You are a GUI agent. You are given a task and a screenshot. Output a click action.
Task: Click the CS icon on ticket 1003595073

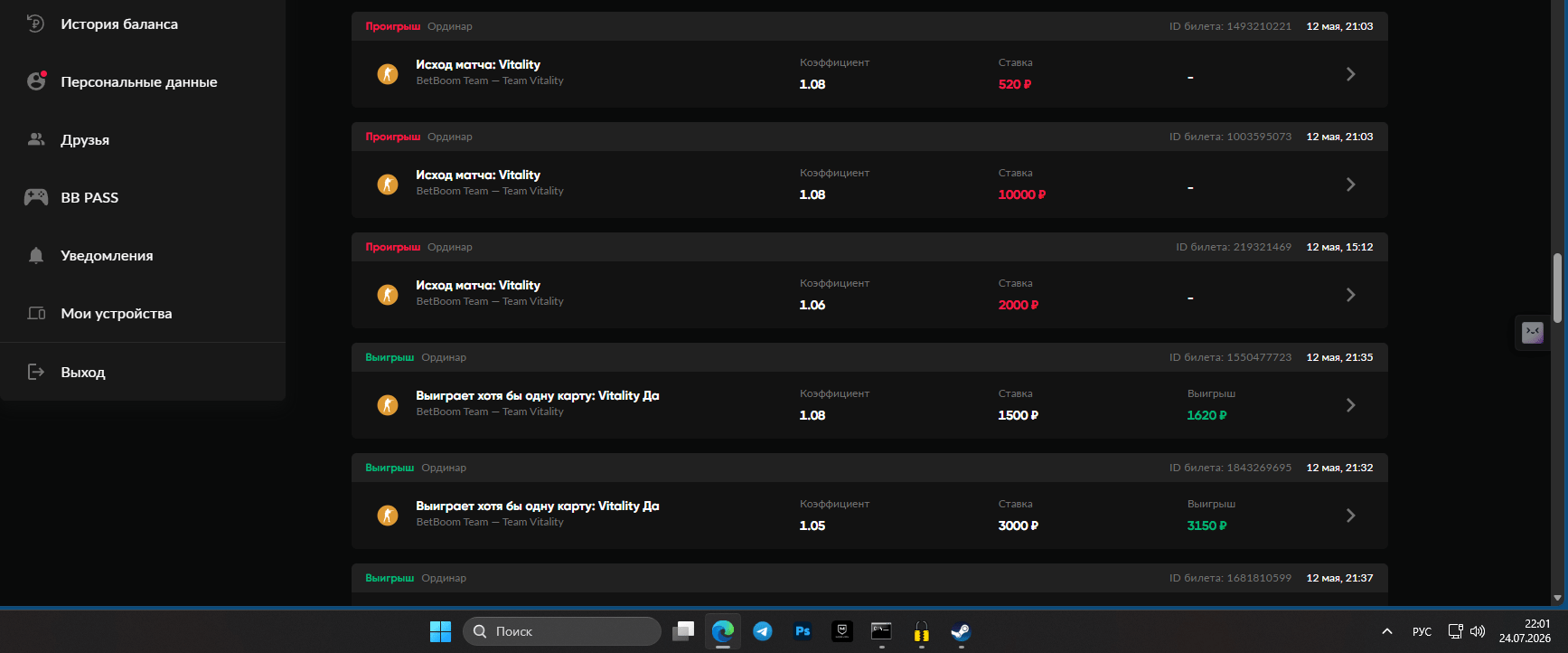pyautogui.click(x=388, y=185)
